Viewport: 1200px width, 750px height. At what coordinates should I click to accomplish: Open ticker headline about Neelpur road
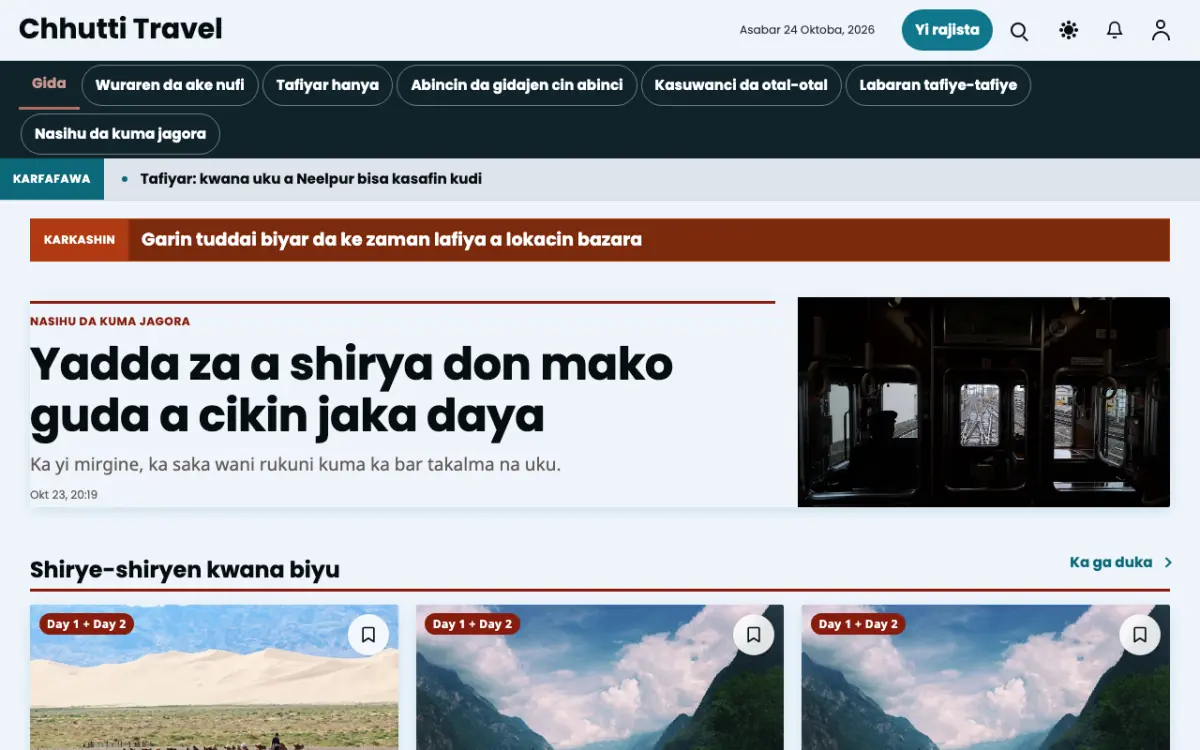pos(311,179)
